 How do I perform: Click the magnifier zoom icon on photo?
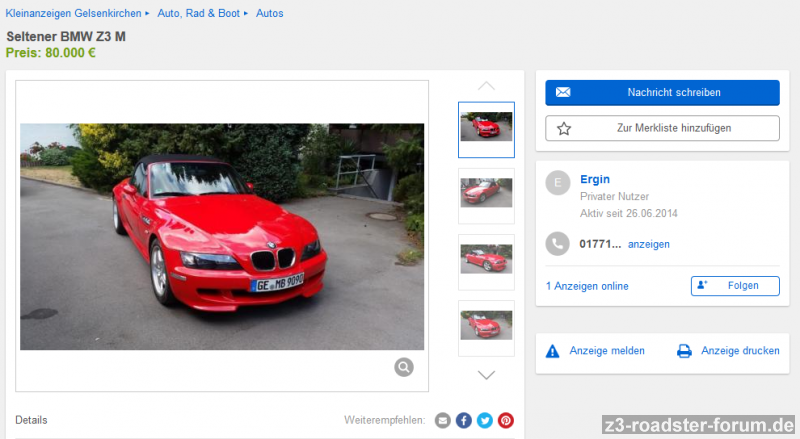coord(403,367)
